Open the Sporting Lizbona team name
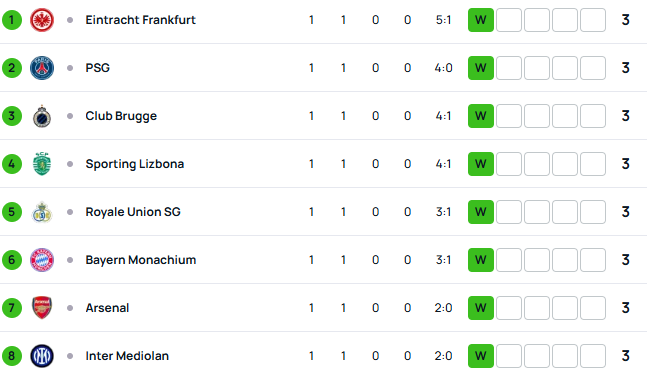 pos(135,164)
